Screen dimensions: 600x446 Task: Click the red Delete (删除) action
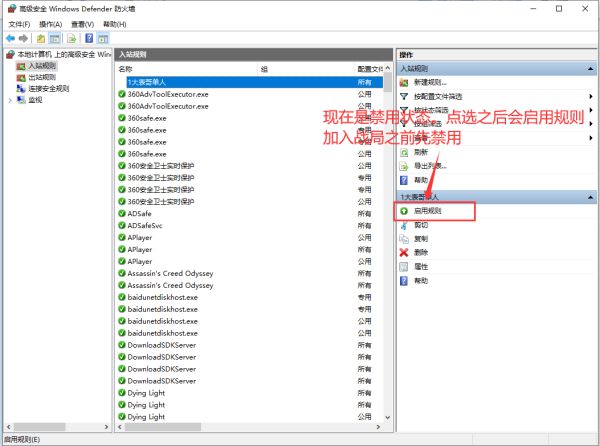404,253
